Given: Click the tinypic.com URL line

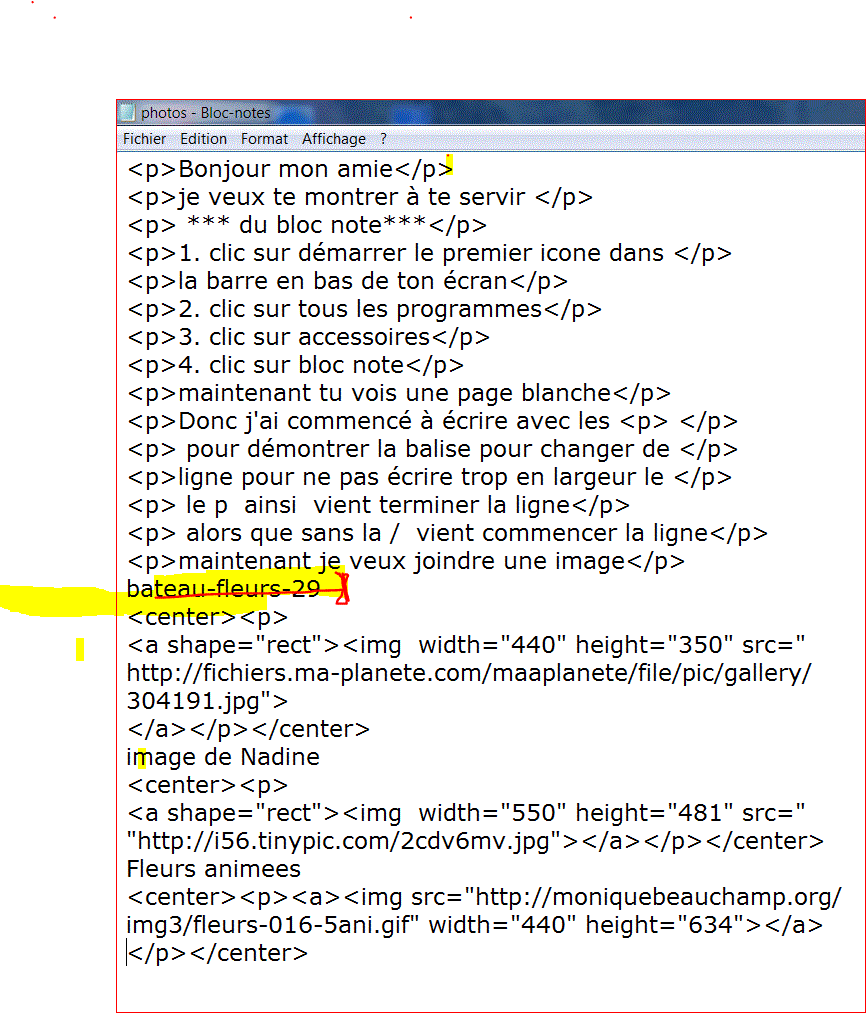Looking at the screenshot, I should [x=340, y=841].
